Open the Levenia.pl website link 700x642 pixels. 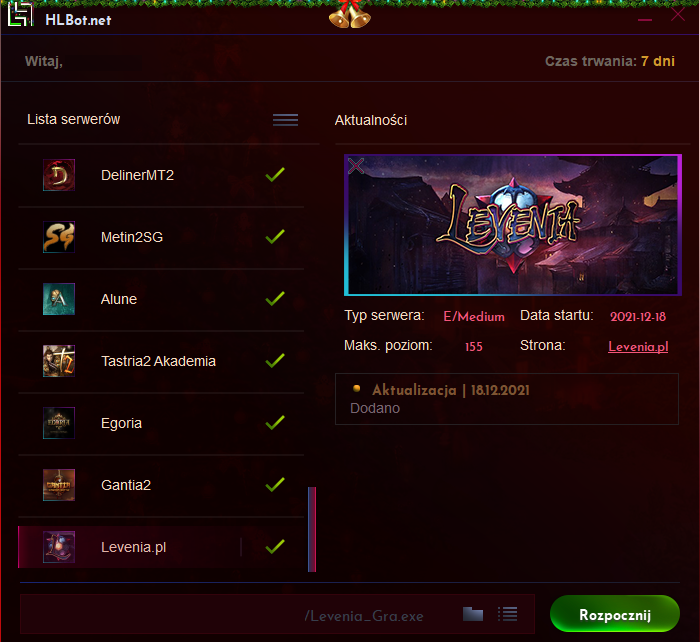[x=638, y=346]
